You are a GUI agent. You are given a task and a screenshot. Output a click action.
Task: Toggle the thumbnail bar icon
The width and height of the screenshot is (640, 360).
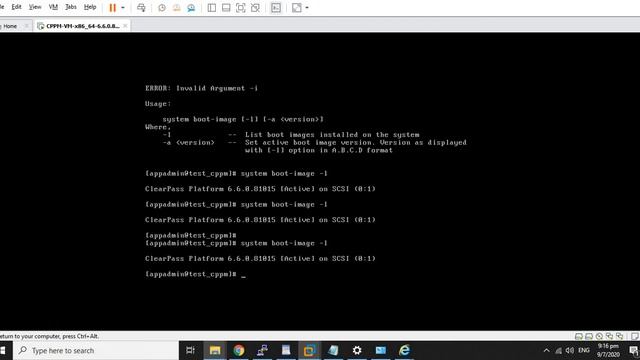coord(226,8)
